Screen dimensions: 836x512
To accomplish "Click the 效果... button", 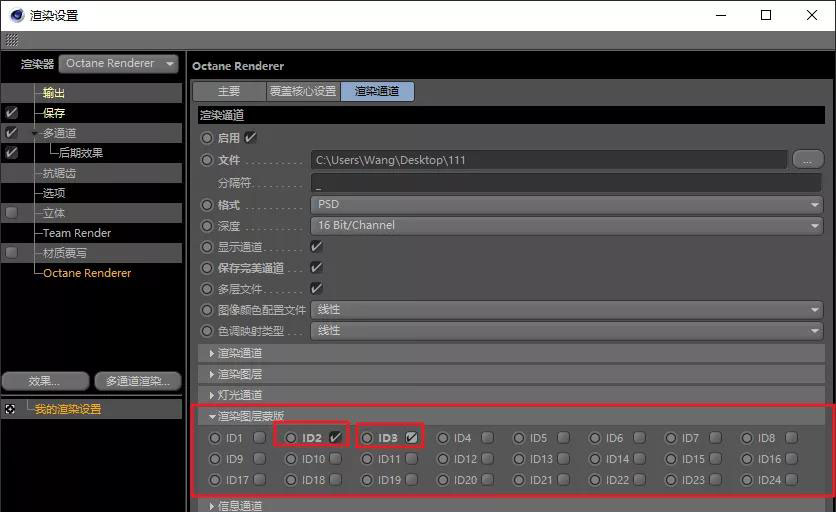I will pos(45,381).
